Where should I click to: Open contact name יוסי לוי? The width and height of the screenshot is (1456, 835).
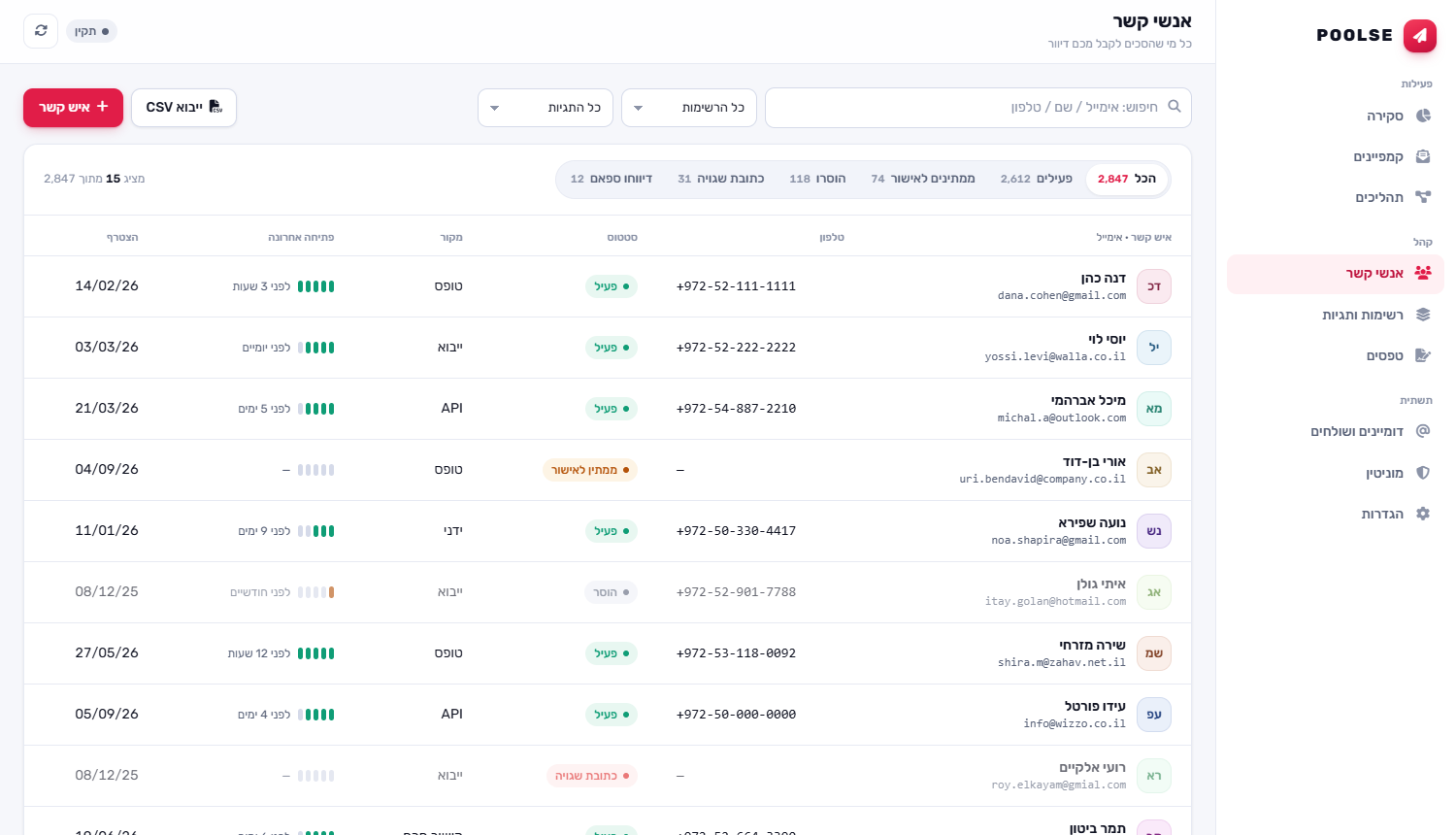(x=1107, y=339)
